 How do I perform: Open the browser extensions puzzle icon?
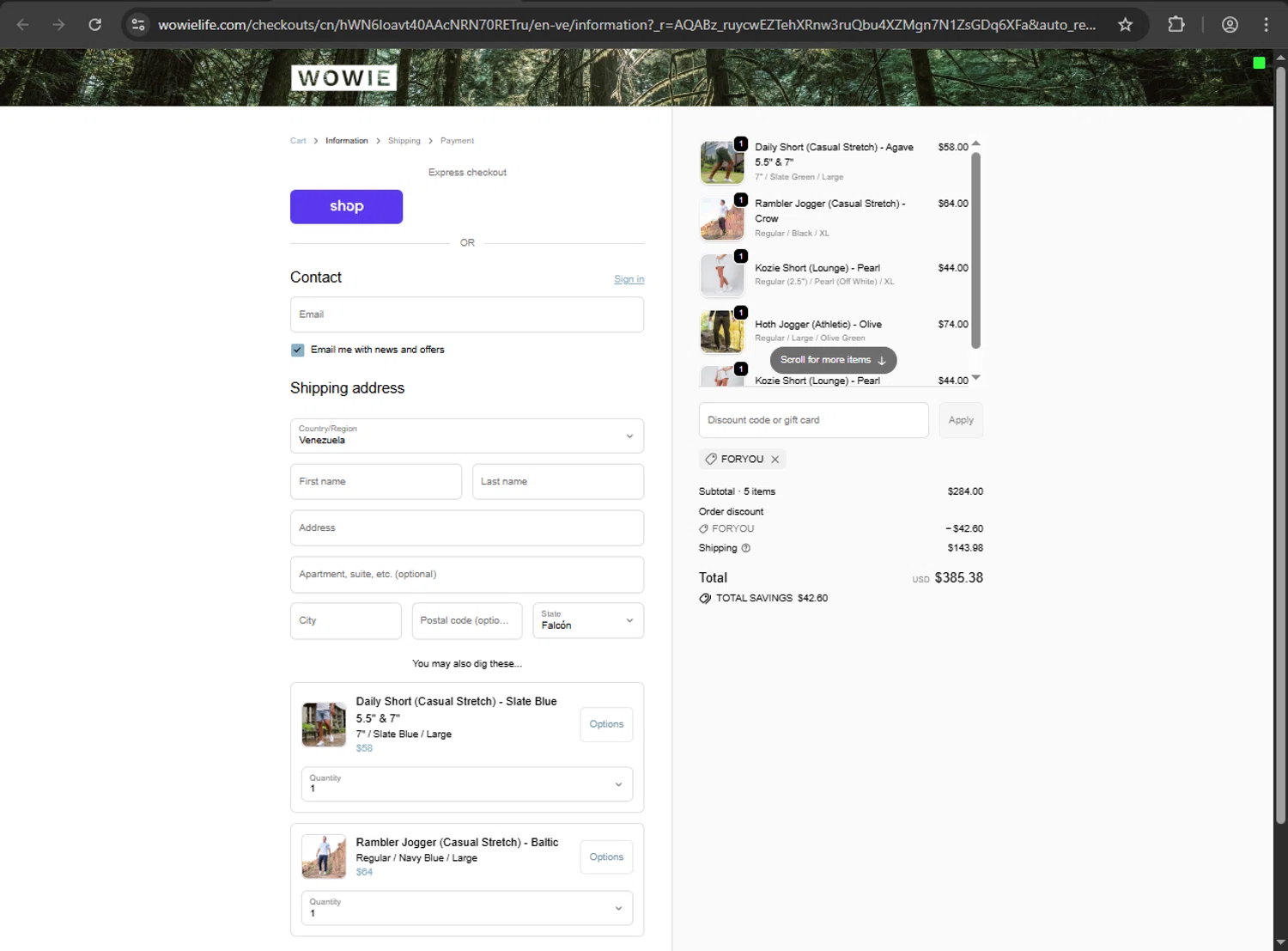1176,25
